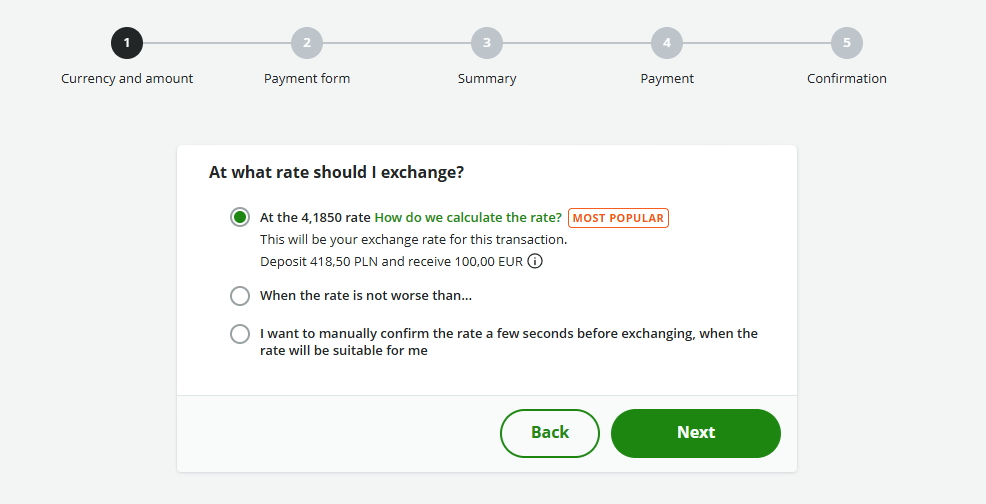This screenshot has height=504, width=986.
Task: Click the "Currency and amount" step label
Action: (127, 78)
